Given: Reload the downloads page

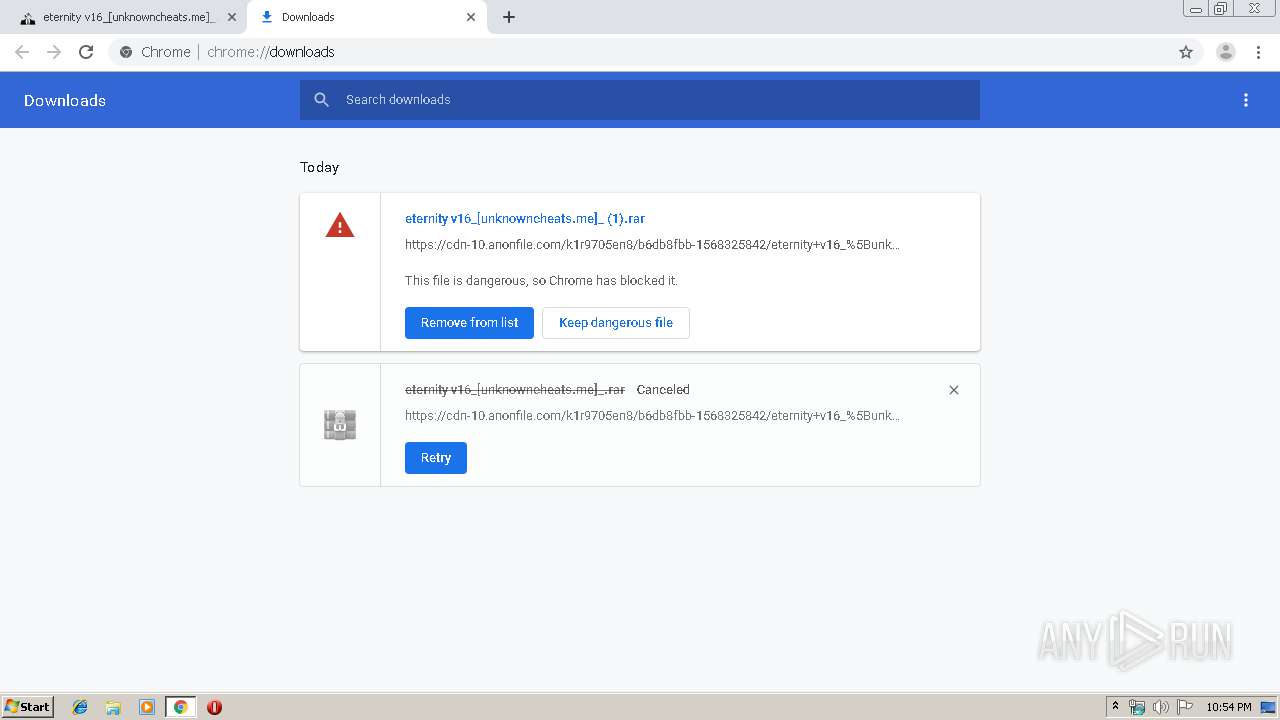Looking at the screenshot, I should coord(86,52).
